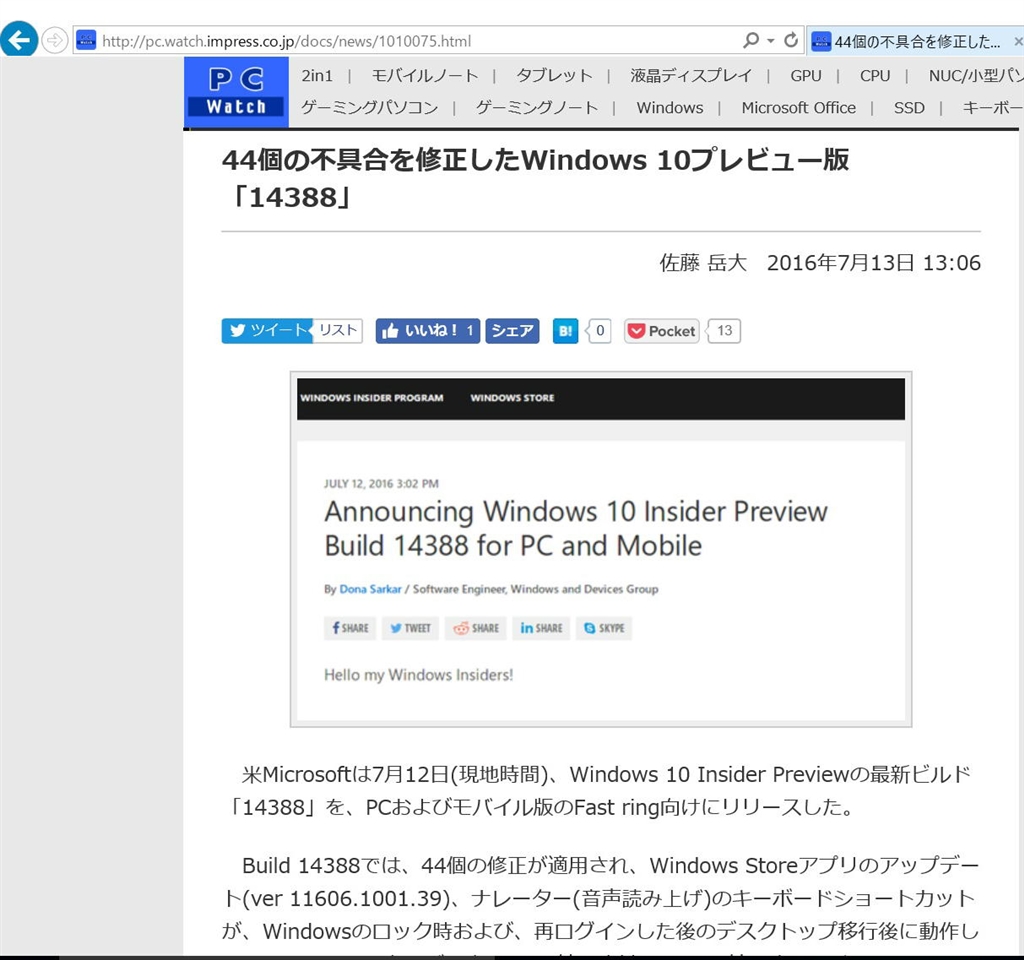The height and width of the screenshot is (960, 1024).
Task: Open the 2in1 category
Action: [x=317, y=76]
